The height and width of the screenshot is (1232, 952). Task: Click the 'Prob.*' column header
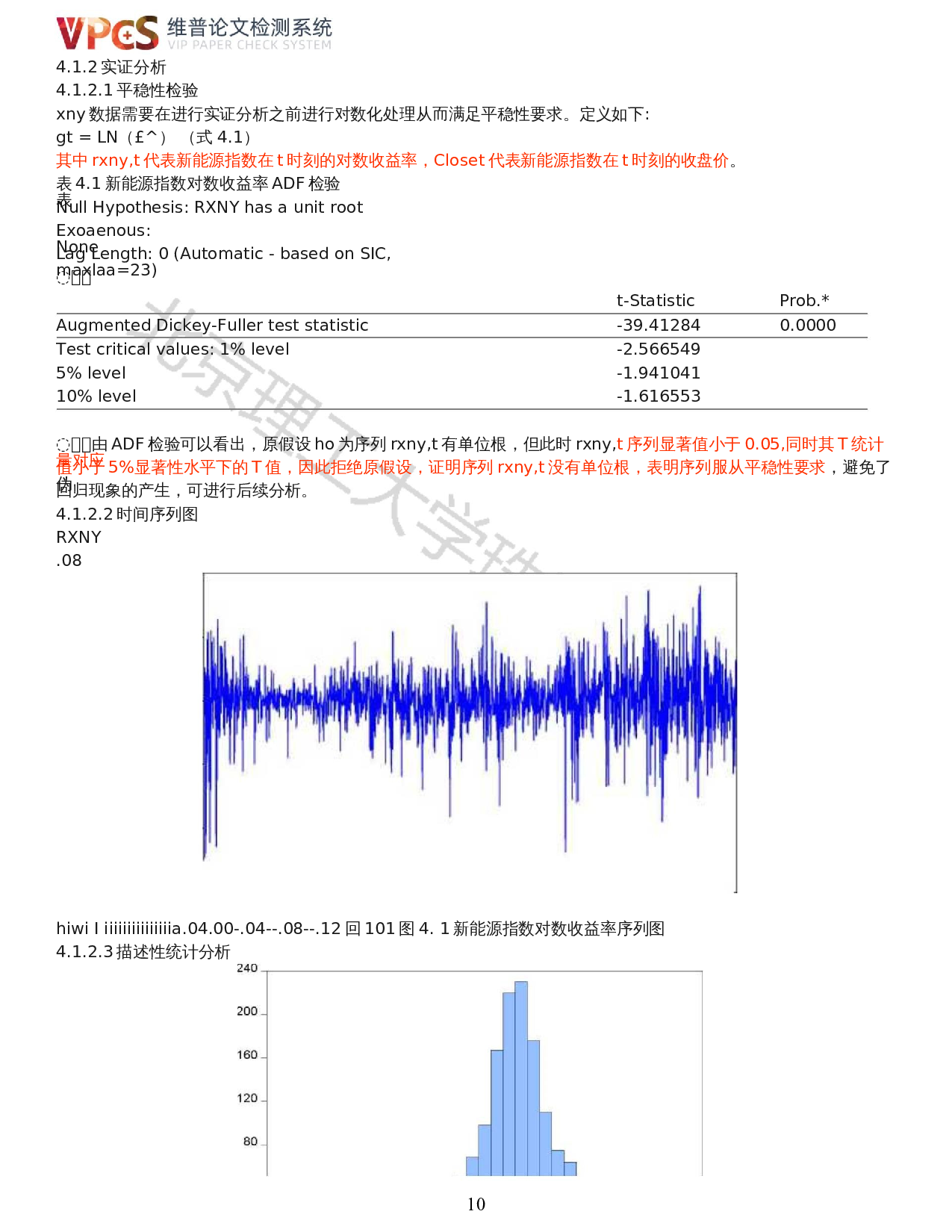(805, 301)
